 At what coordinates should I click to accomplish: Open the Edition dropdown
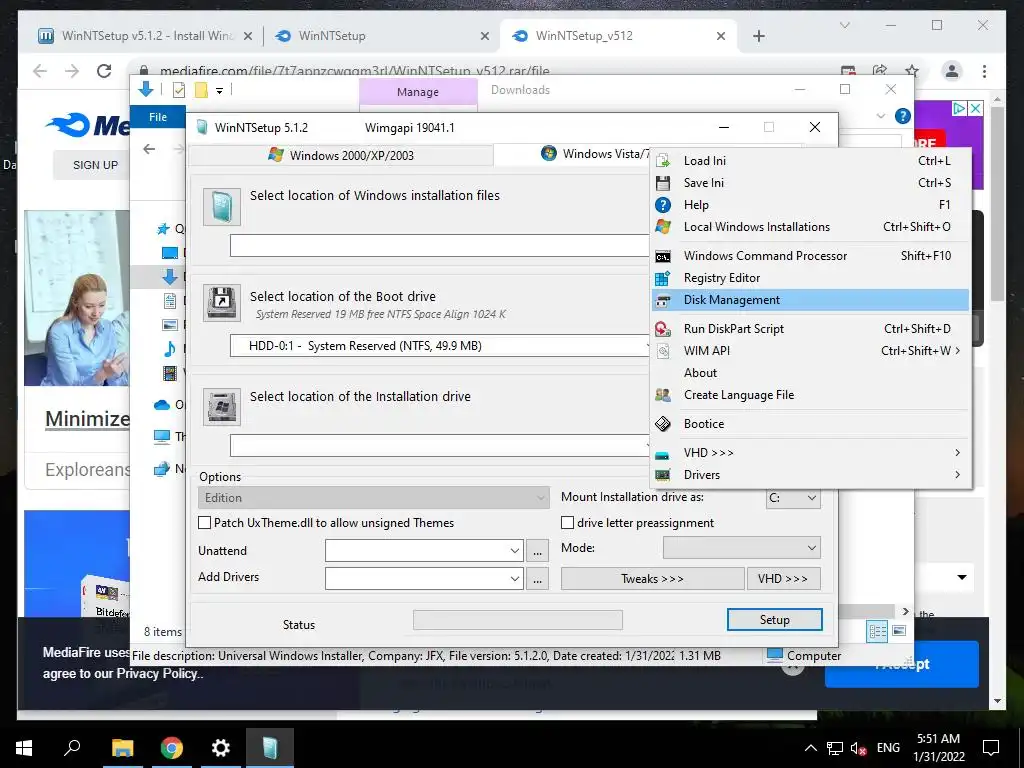373,498
